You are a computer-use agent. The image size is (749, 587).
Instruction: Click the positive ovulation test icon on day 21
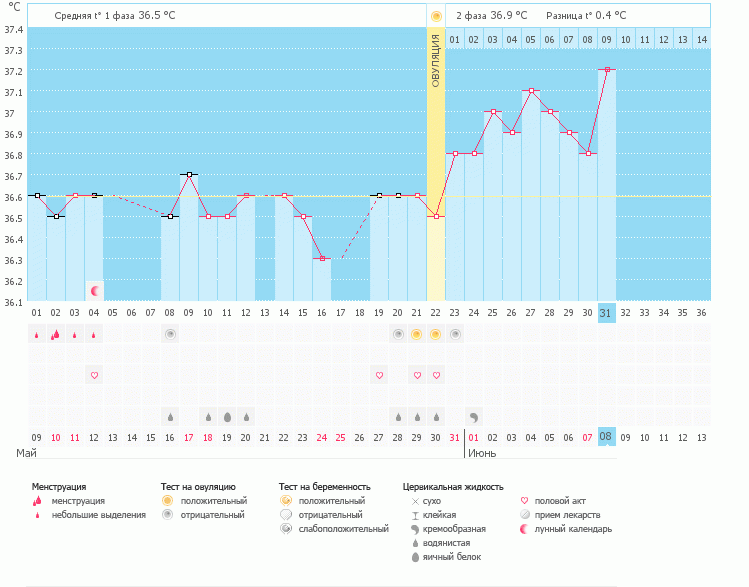417,334
